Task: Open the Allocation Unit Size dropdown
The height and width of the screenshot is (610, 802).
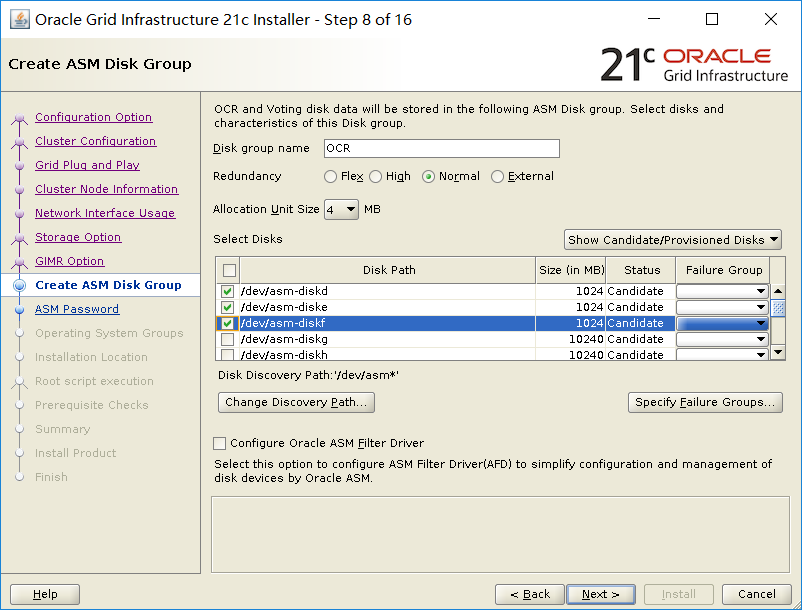Action: [341, 210]
